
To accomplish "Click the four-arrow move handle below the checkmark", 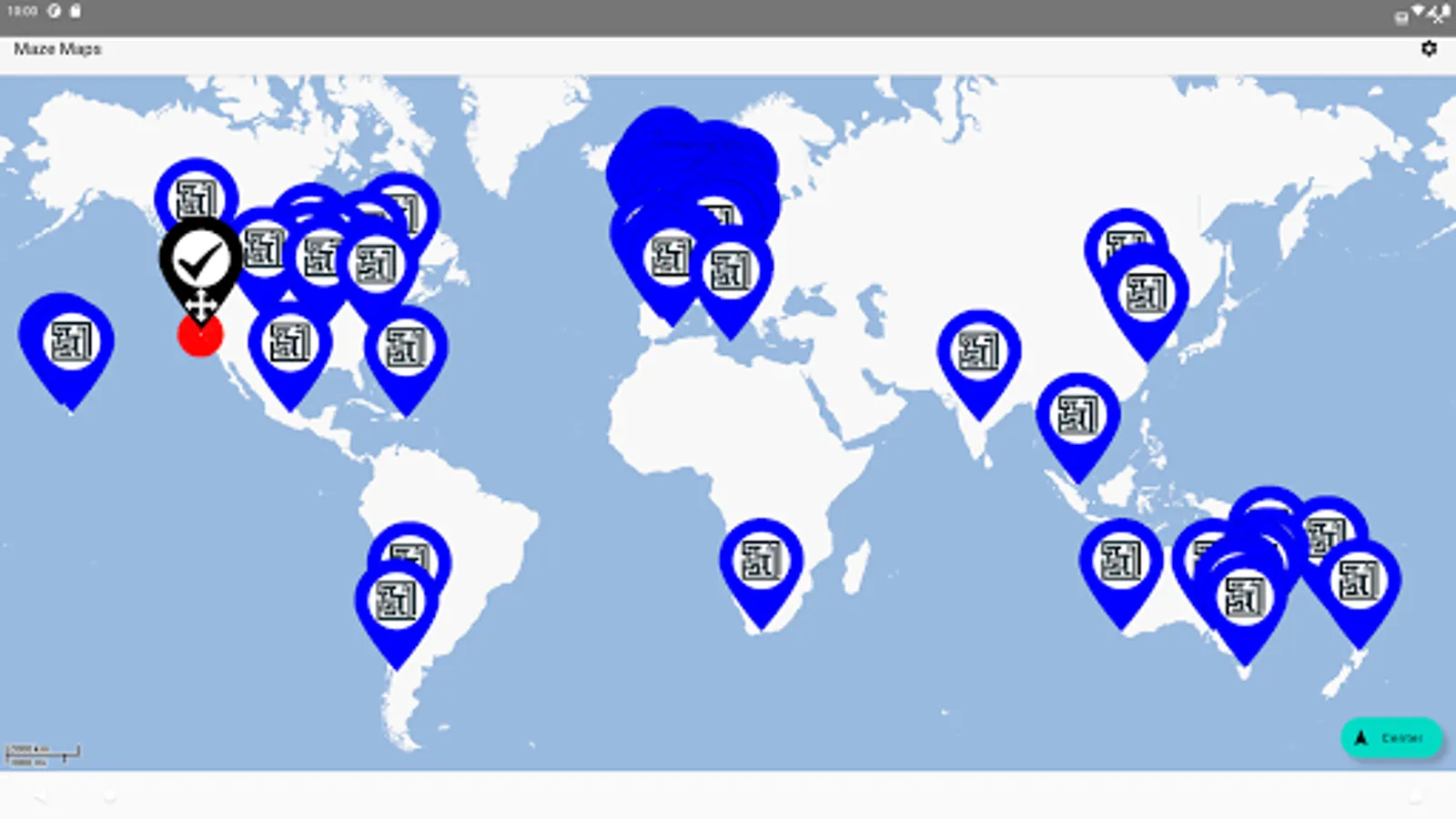I will 200,305.
